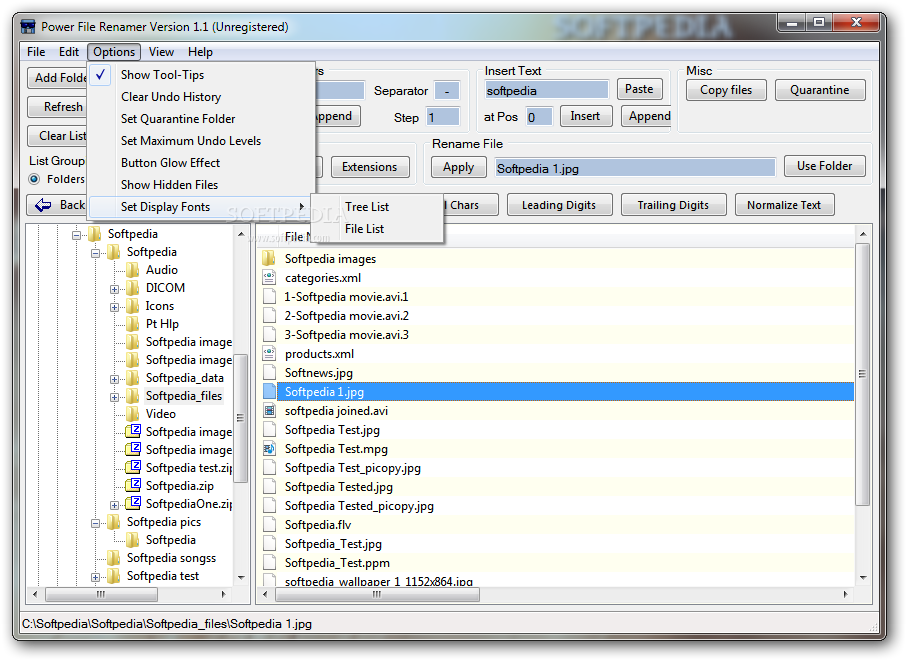907x661 pixels.
Task: Click the 1-Softpedia movie.avi.1 file icon
Action: click(269, 297)
